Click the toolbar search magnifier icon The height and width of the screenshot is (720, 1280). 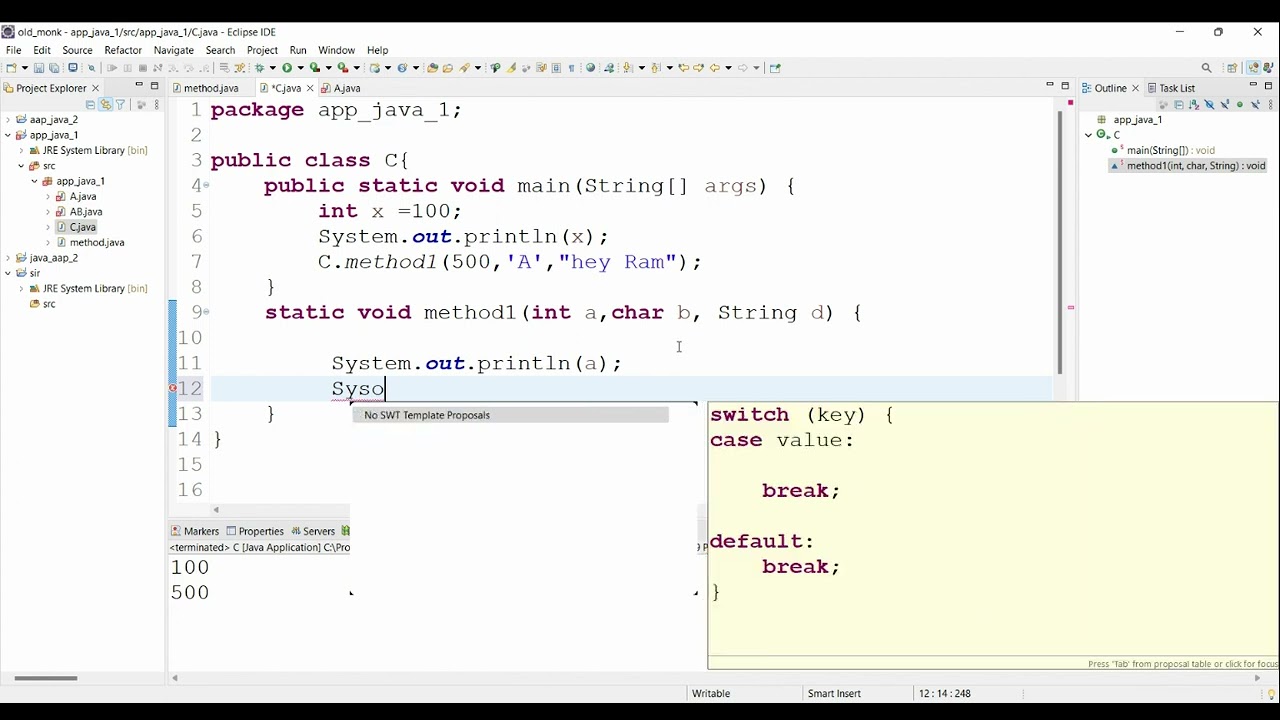click(x=1206, y=68)
